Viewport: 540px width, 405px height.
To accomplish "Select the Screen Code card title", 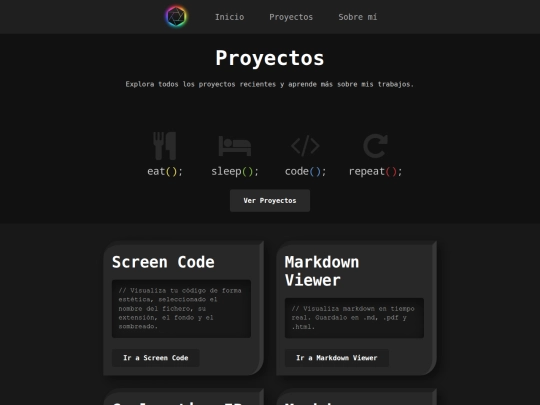I will [x=163, y=262].
